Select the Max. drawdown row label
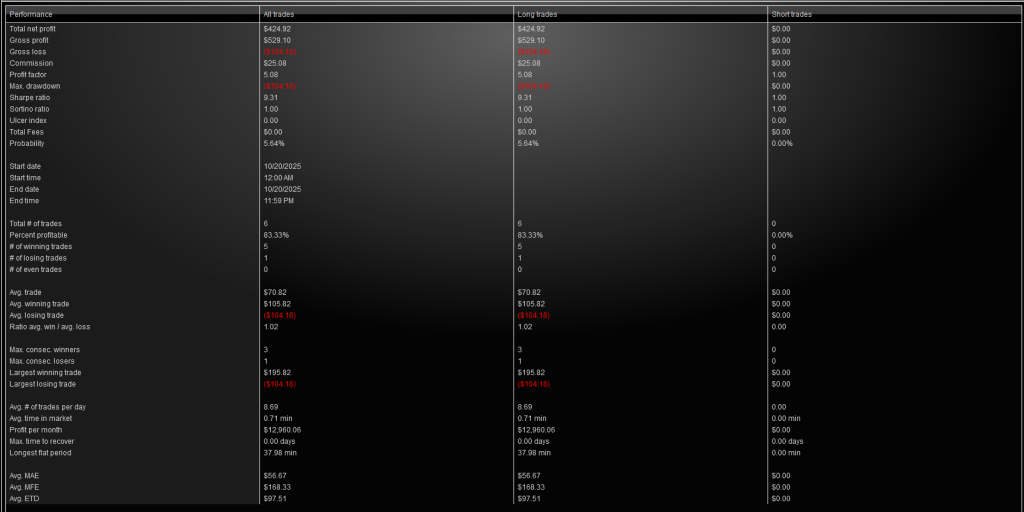The height and width of the screenshot is (512, 1024). coord(35,86)
